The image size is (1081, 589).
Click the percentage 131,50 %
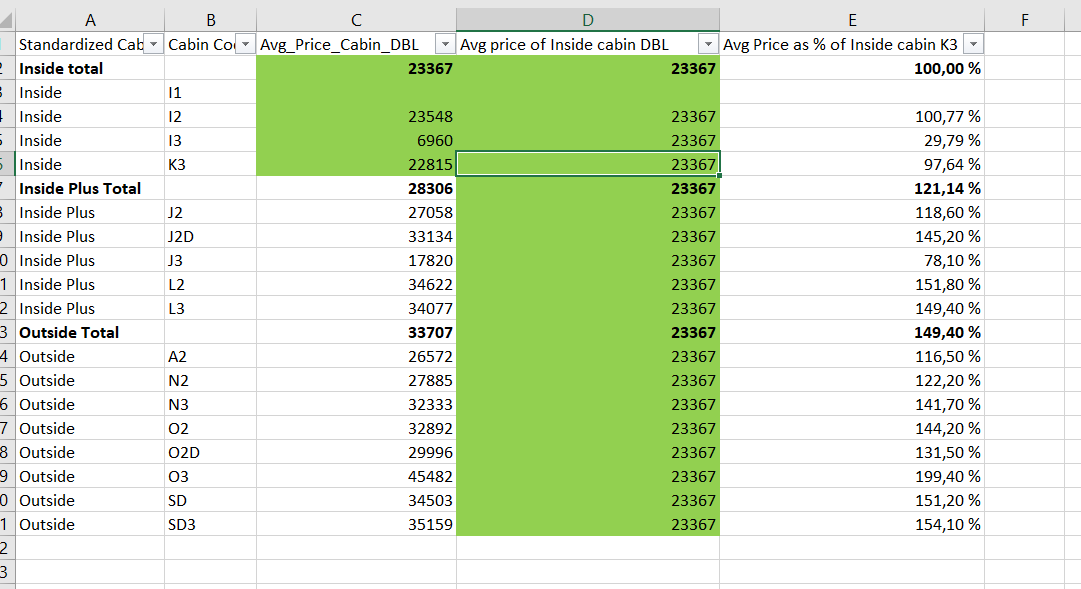point(947,452)
